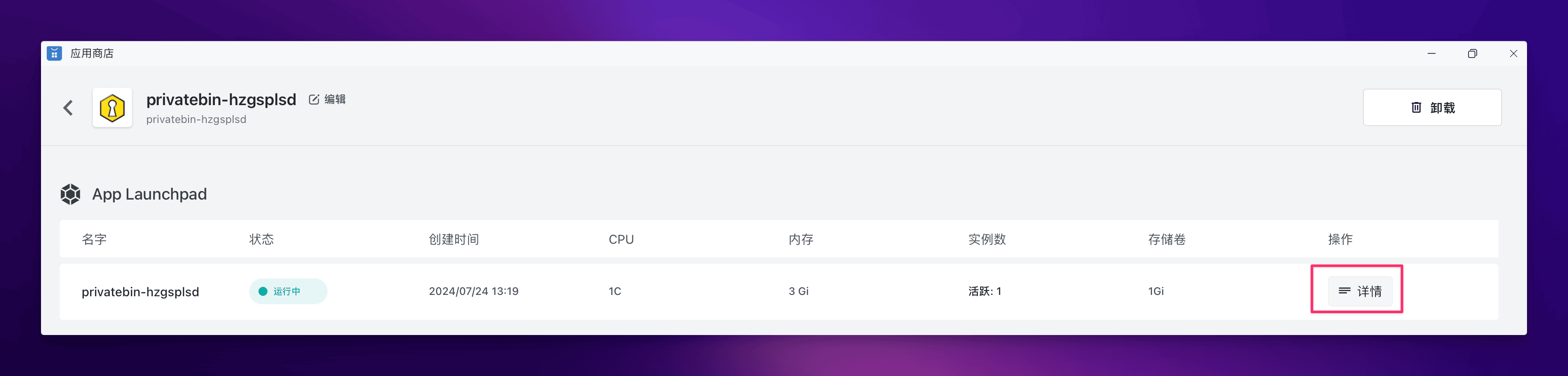Open 详情 for privatebin-hzgsplsd row
The image size is (1568, 376).
point(1360,291)
